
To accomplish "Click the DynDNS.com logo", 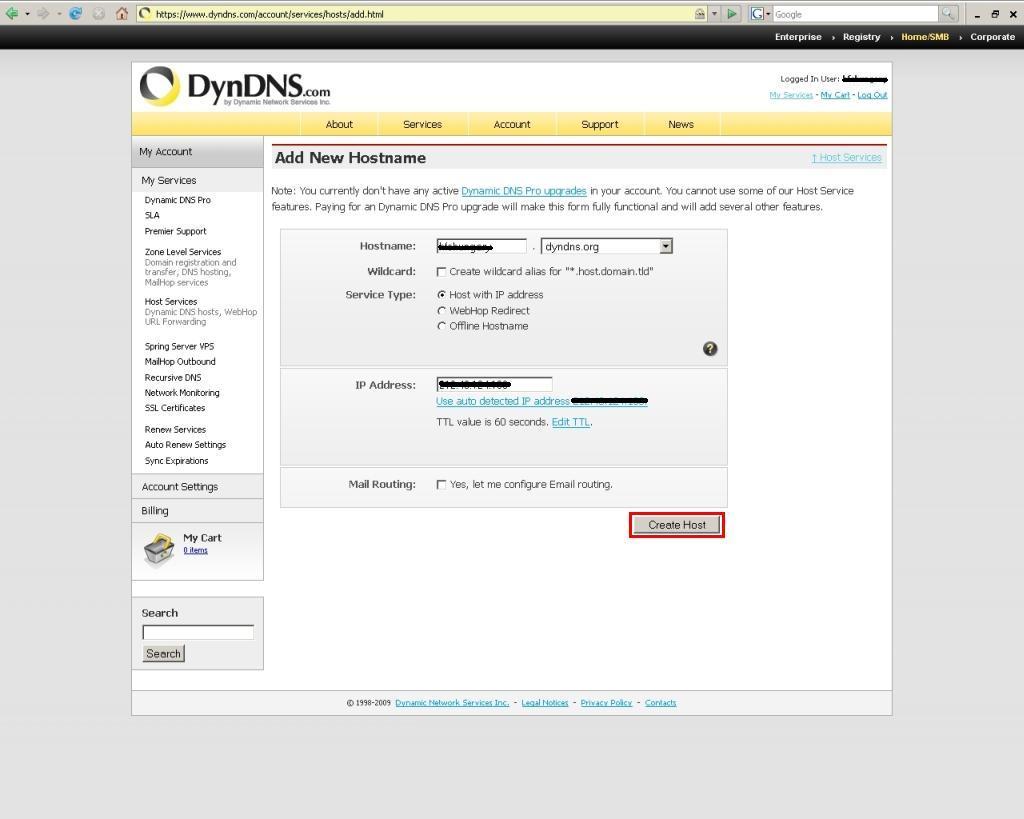I will (x=235, y=86).
